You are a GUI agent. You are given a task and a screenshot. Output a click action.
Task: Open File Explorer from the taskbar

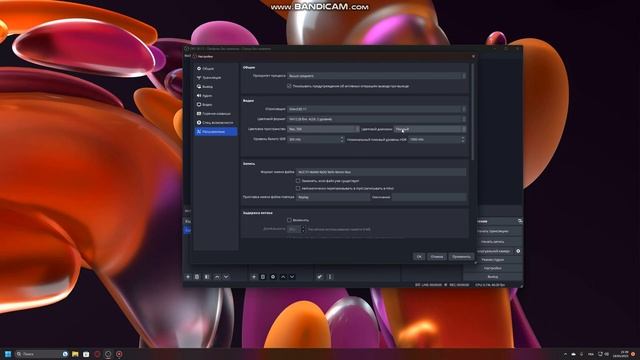75,354
